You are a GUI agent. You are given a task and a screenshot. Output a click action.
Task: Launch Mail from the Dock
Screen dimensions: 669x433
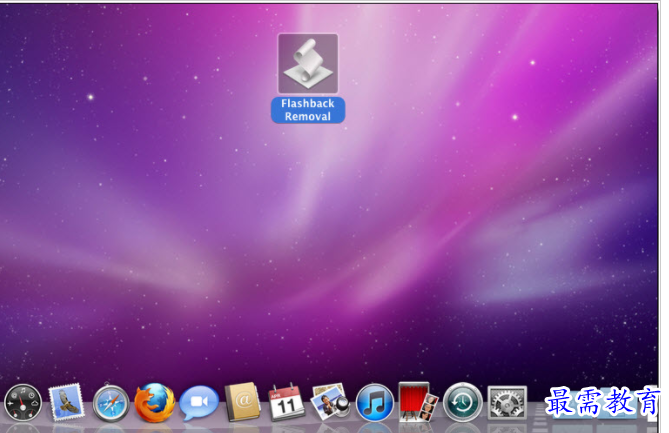tap(66, 403)
